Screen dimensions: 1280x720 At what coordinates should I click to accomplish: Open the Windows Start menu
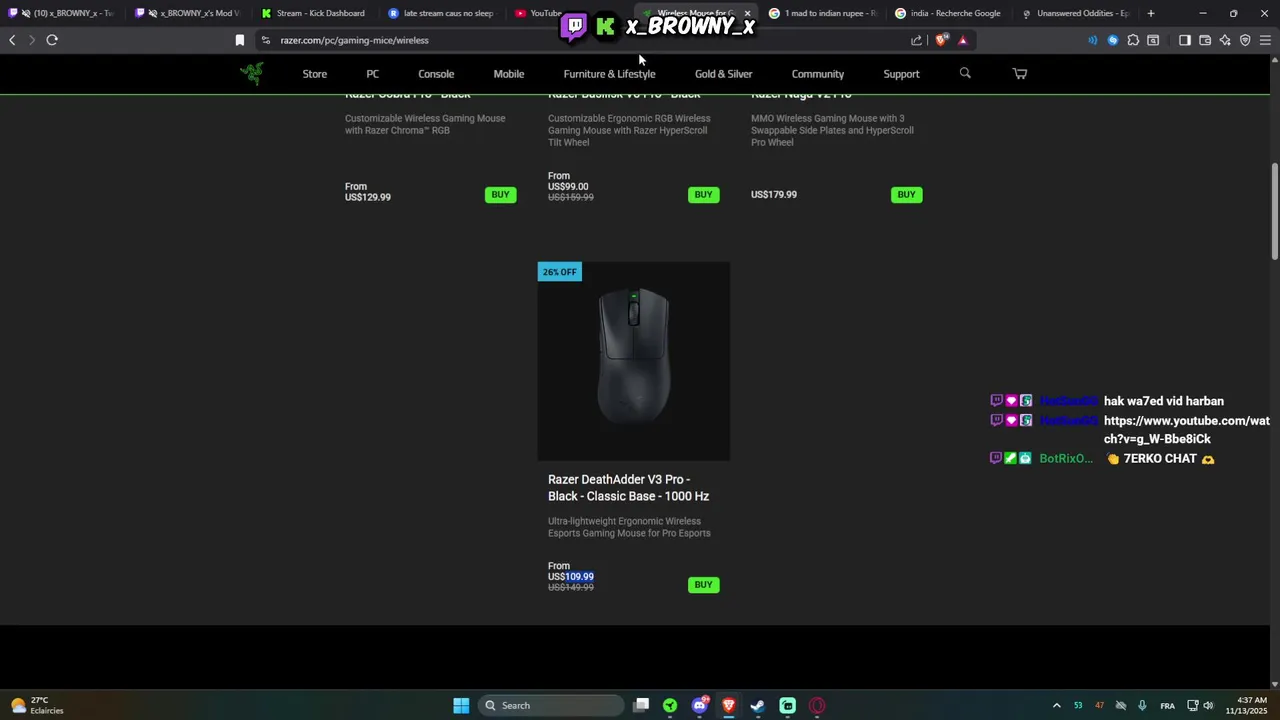(461, 705)
